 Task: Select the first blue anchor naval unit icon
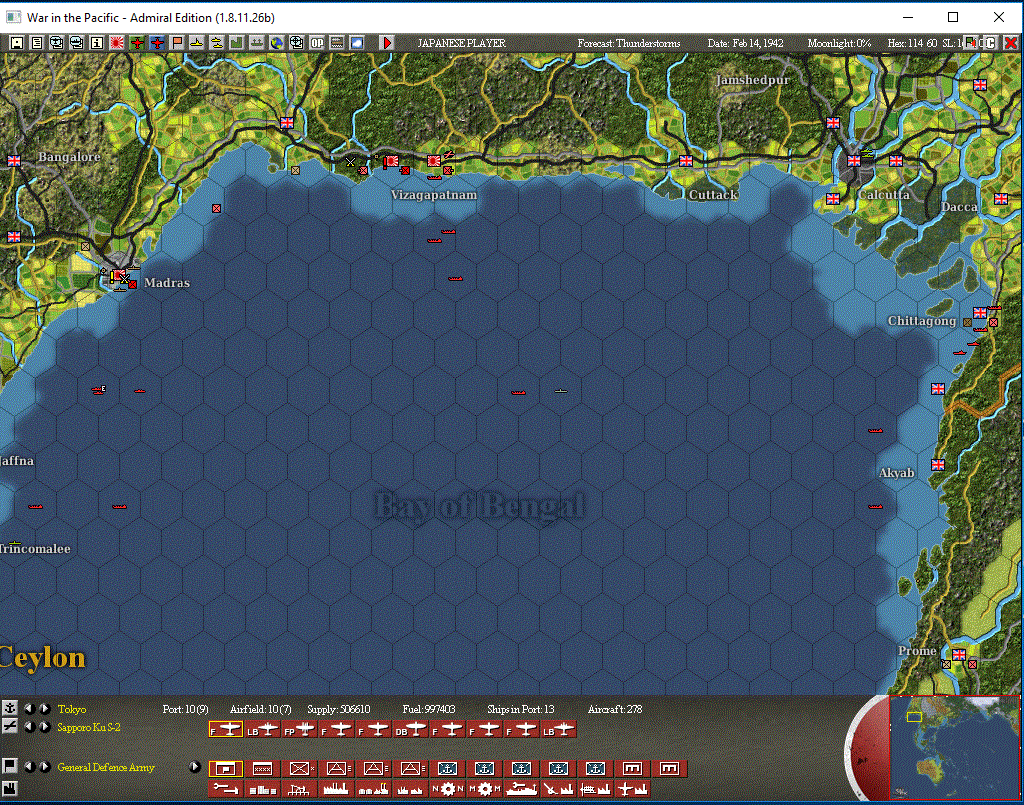(x=447, y=769)
